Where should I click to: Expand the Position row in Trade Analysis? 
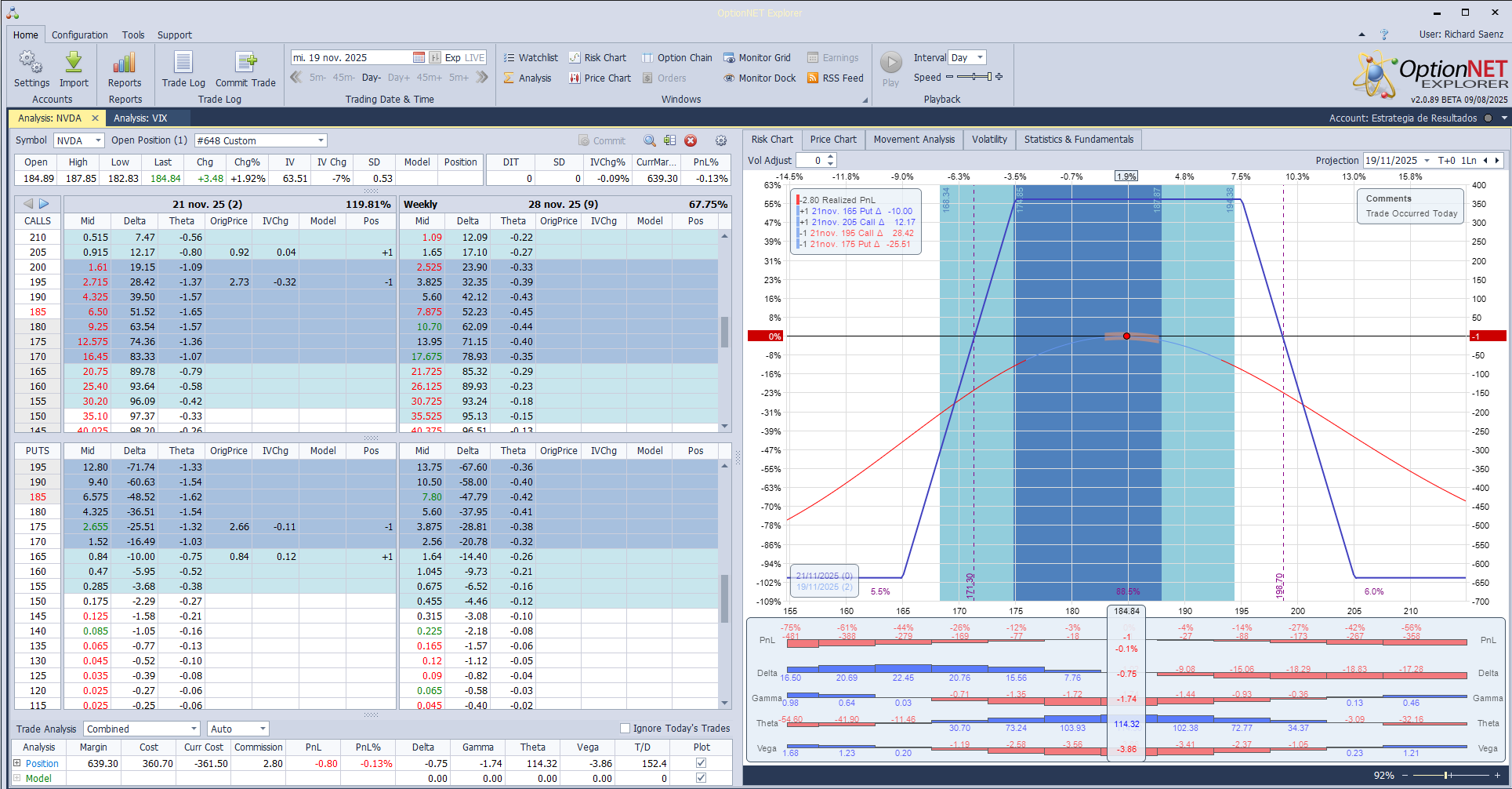[x=17, y=763]
